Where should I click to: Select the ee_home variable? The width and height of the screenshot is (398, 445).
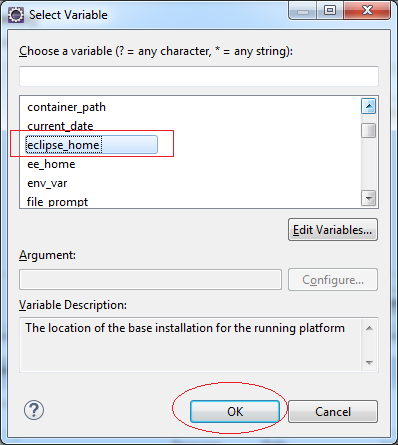coord(51,164)
